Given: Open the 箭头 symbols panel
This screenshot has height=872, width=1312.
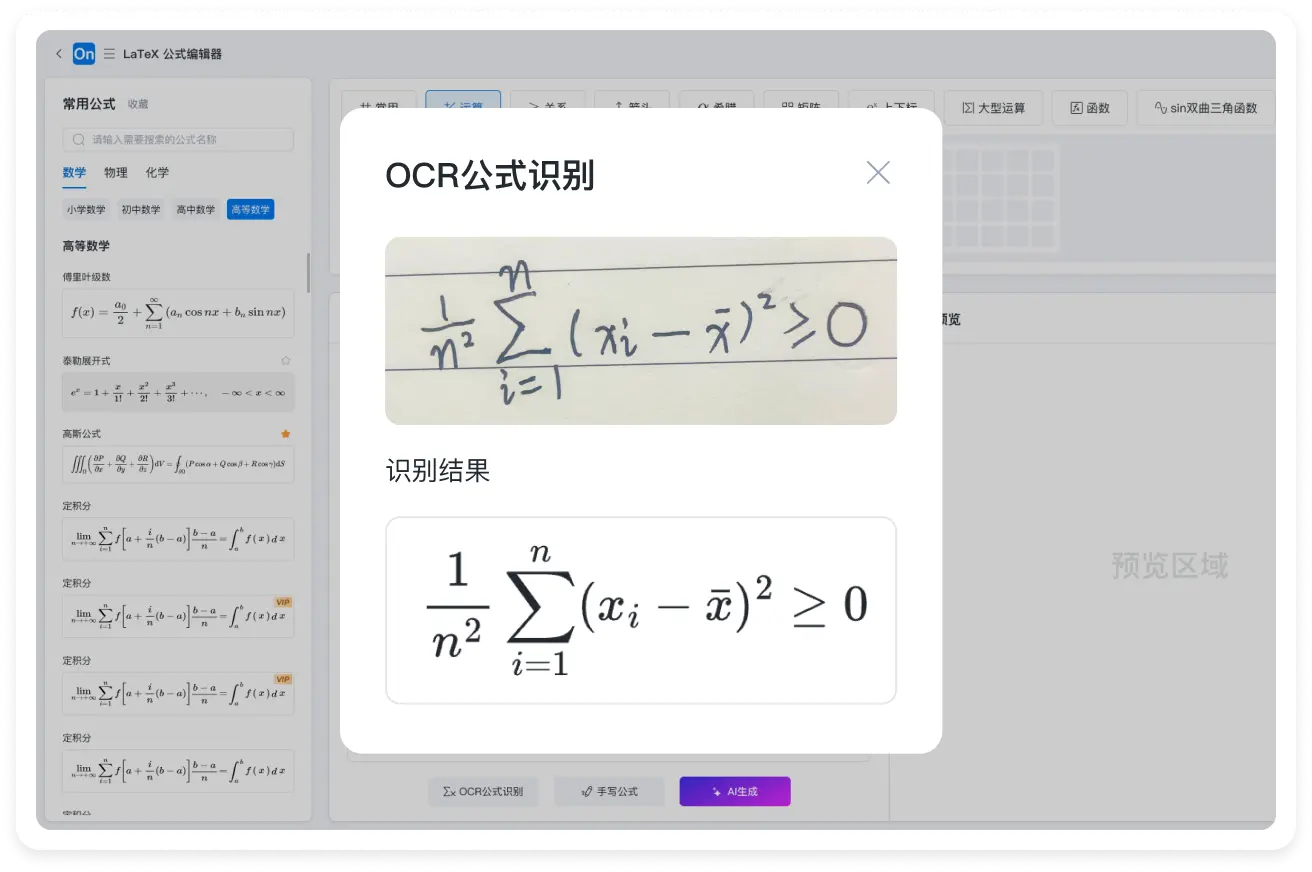Looking at the screenshot, I should pyautogui.click(x=630, y=105).
